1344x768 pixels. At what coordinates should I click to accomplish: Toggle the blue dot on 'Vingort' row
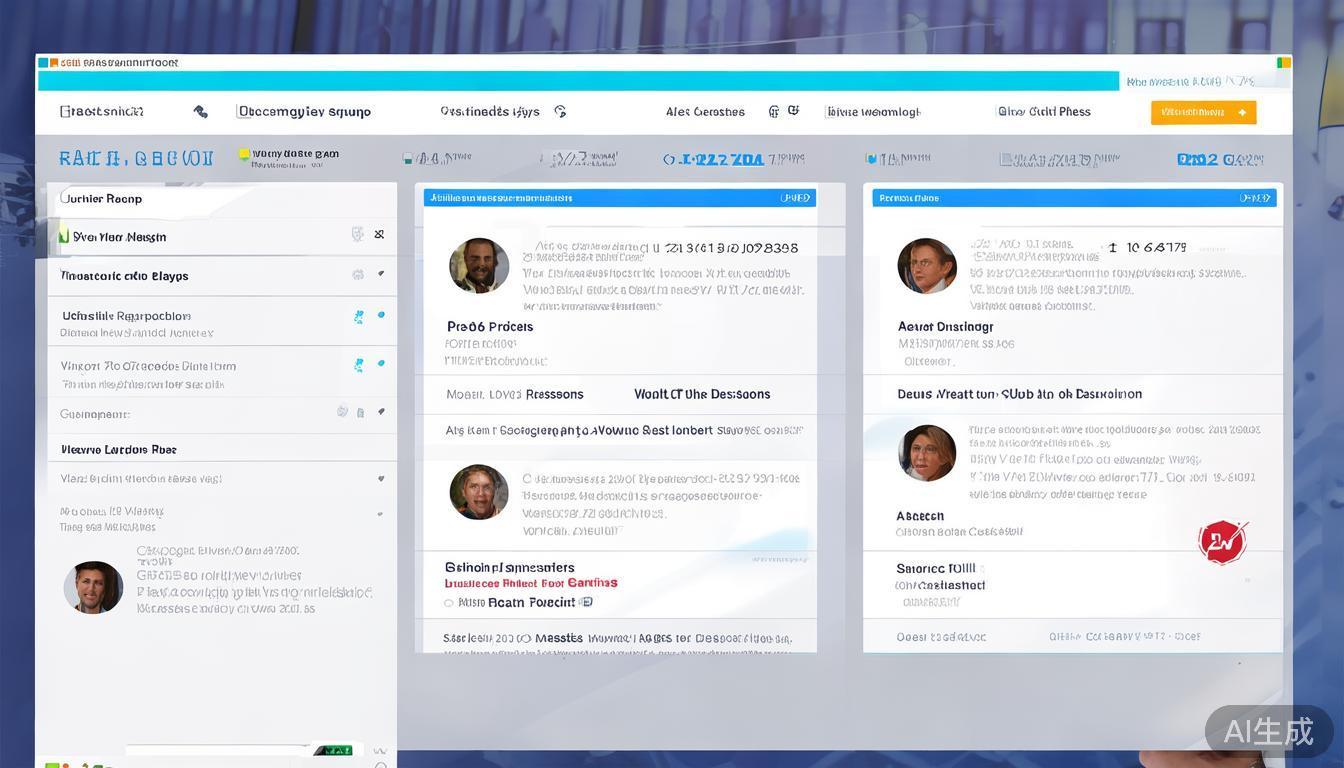pos(381,364)
